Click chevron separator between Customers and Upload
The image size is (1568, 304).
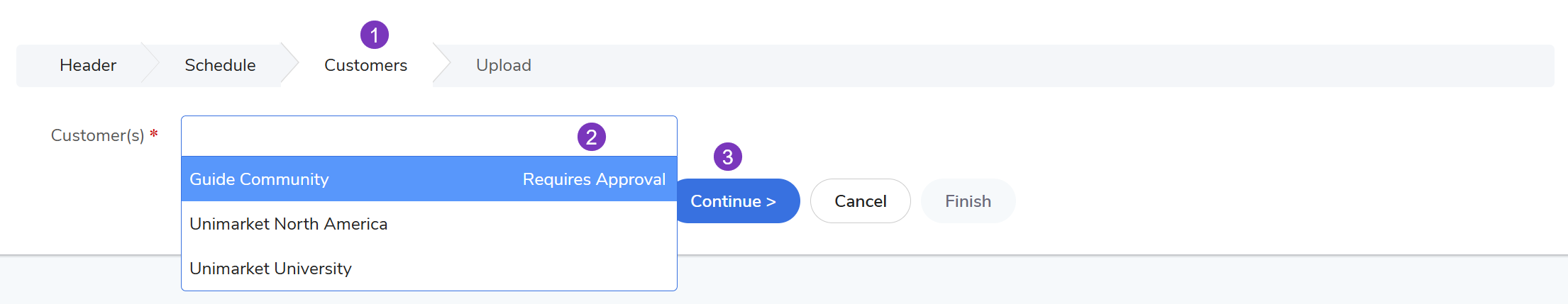[441, 65]
